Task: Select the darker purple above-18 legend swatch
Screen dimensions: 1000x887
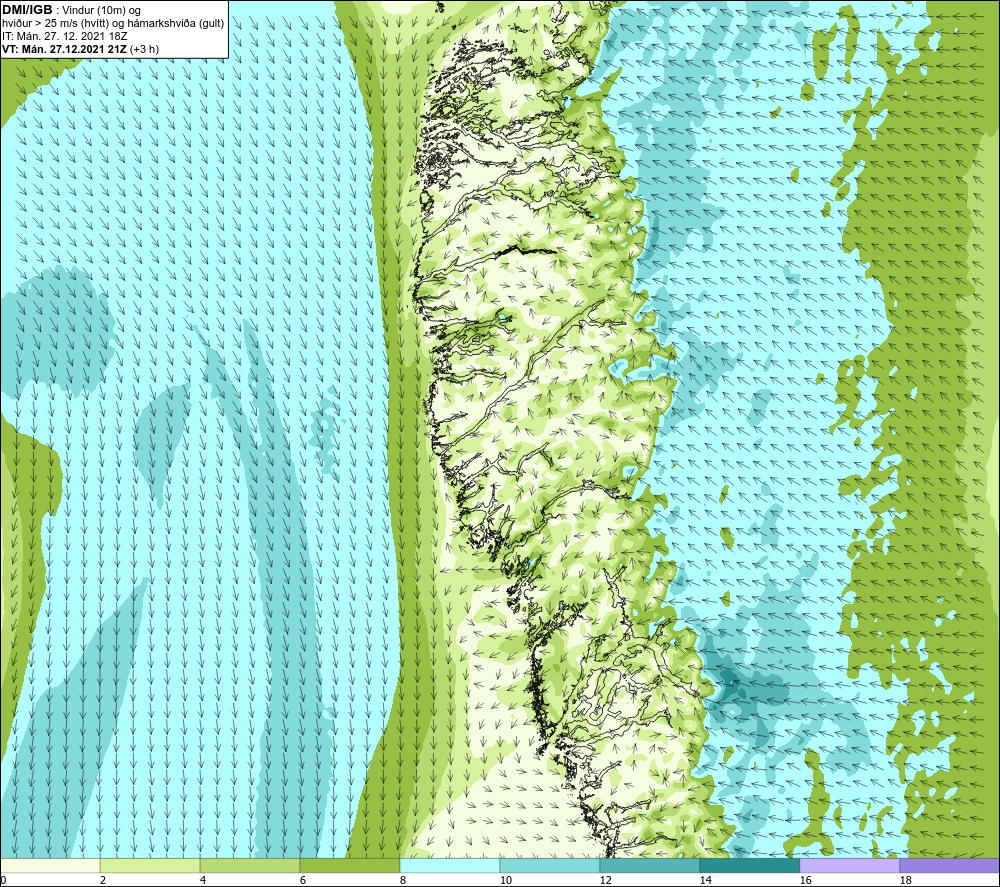Action: 950,866
